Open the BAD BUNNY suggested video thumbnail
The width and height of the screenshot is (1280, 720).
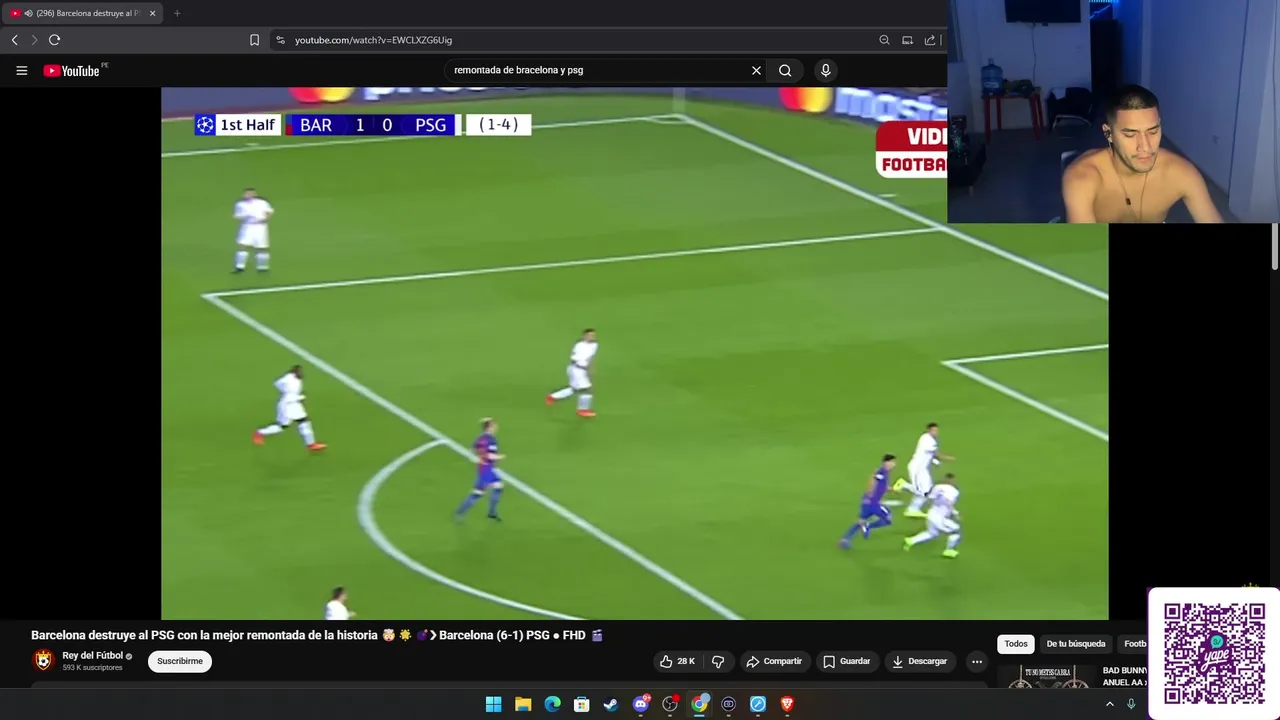[x=1048, y=677]
